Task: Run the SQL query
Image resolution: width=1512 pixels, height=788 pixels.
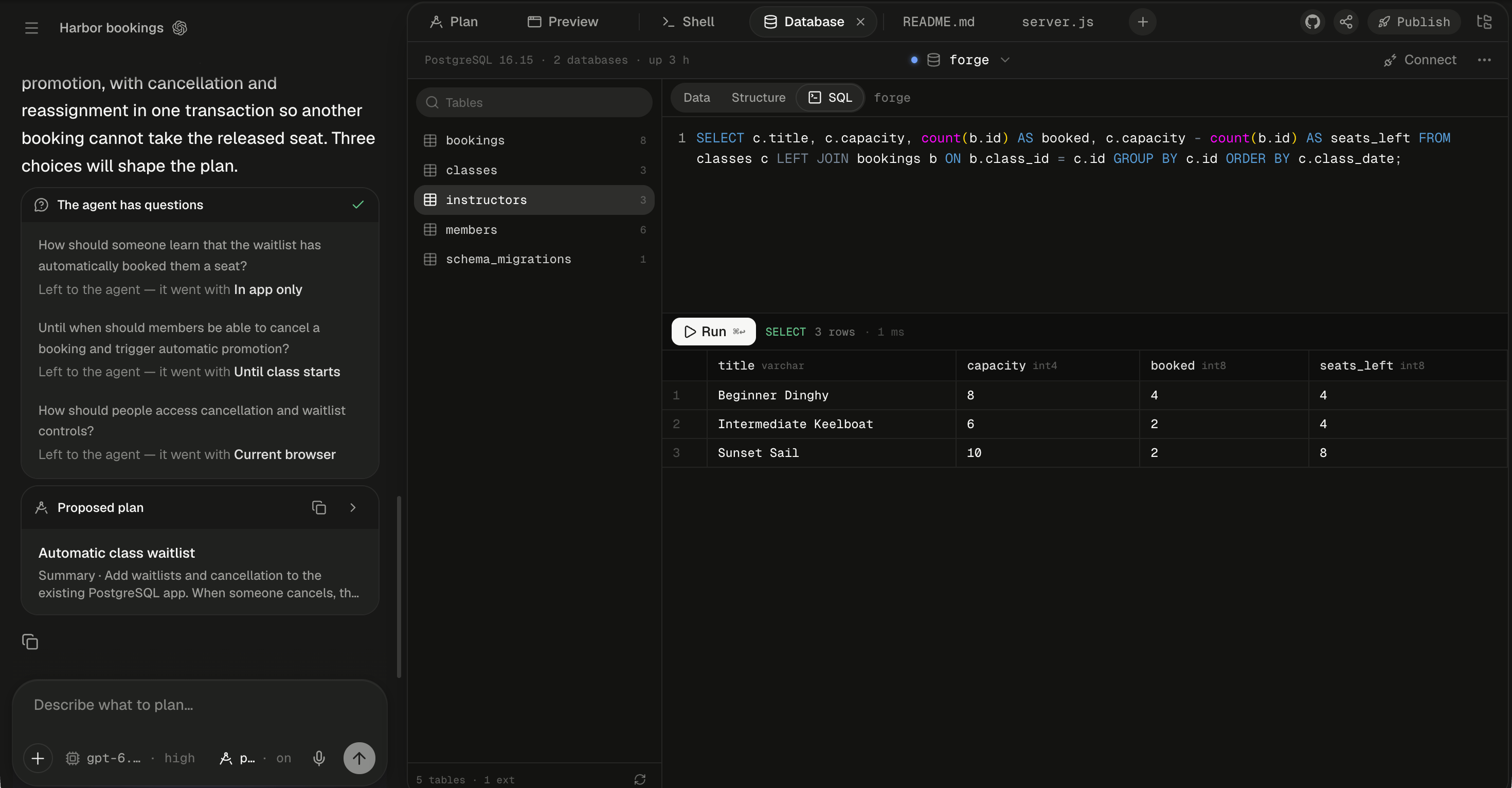Action: [713, 332]
